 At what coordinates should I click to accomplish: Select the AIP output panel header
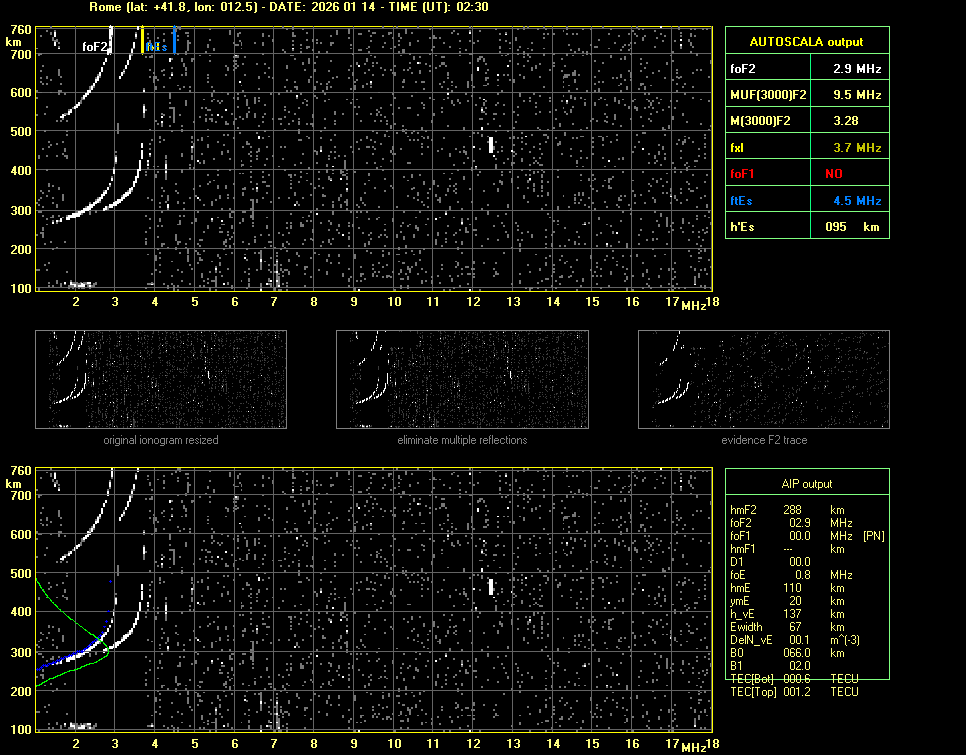(x=806, y=484)
